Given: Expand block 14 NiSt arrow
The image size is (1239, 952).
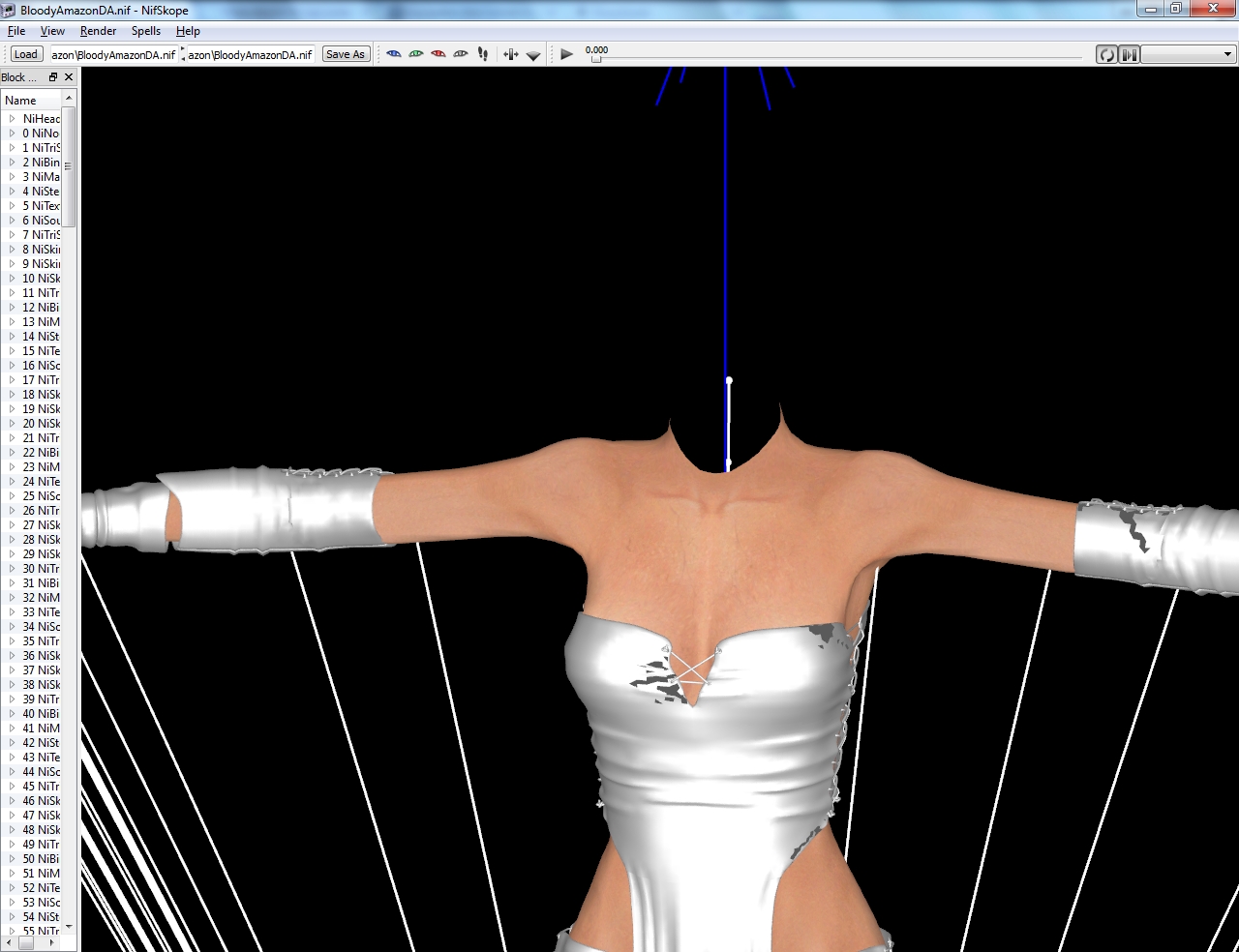Looking at the screenshot, I should 13,337.
